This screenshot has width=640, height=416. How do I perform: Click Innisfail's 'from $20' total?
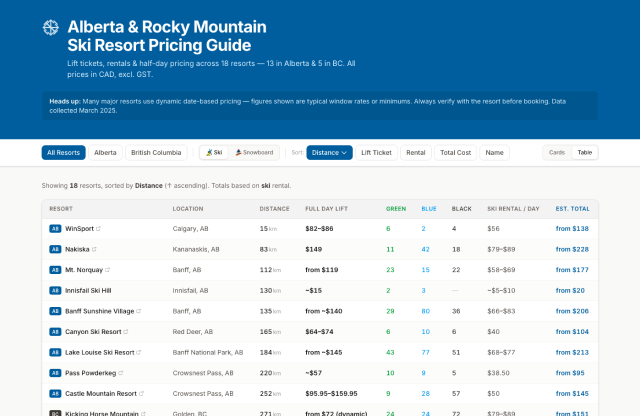pyautogui.click(x=570, y=290)
